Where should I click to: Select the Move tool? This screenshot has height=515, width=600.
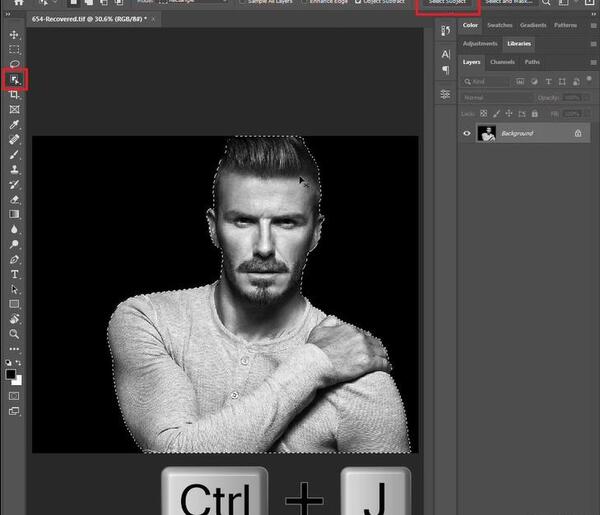point(14,35)
